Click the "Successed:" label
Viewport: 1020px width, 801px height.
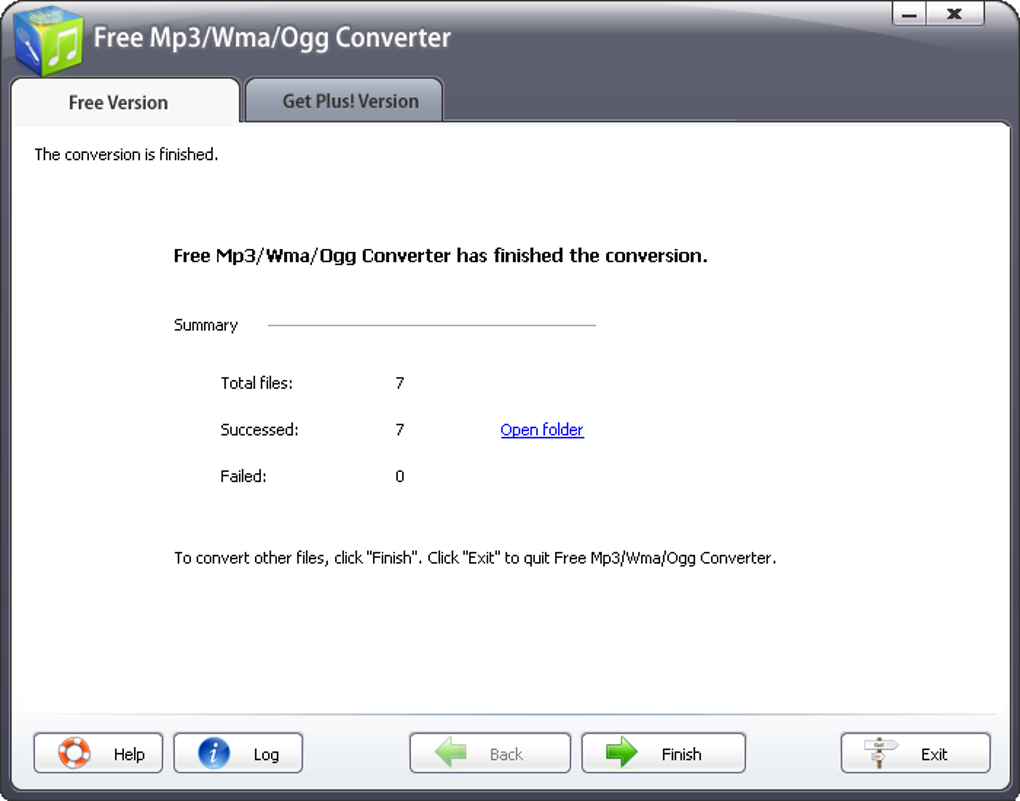pos(259,429)
